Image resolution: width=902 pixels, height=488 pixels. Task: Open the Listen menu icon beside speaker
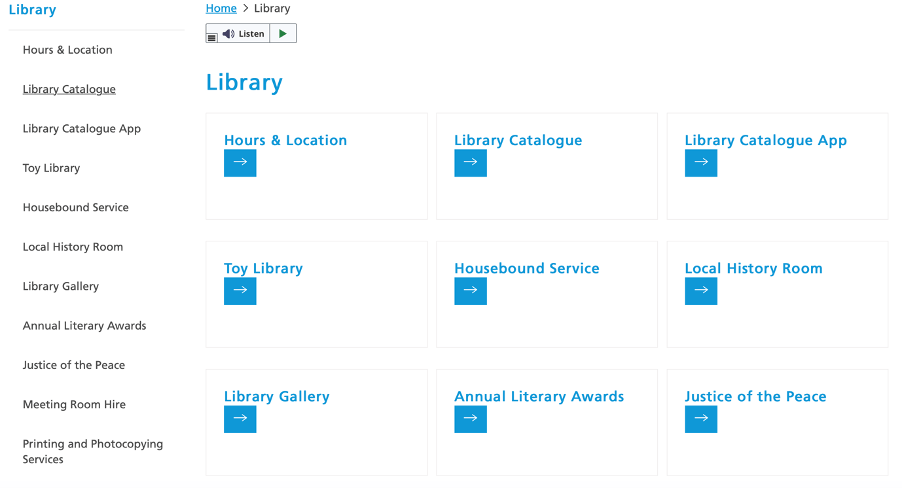tap(212, 37)
